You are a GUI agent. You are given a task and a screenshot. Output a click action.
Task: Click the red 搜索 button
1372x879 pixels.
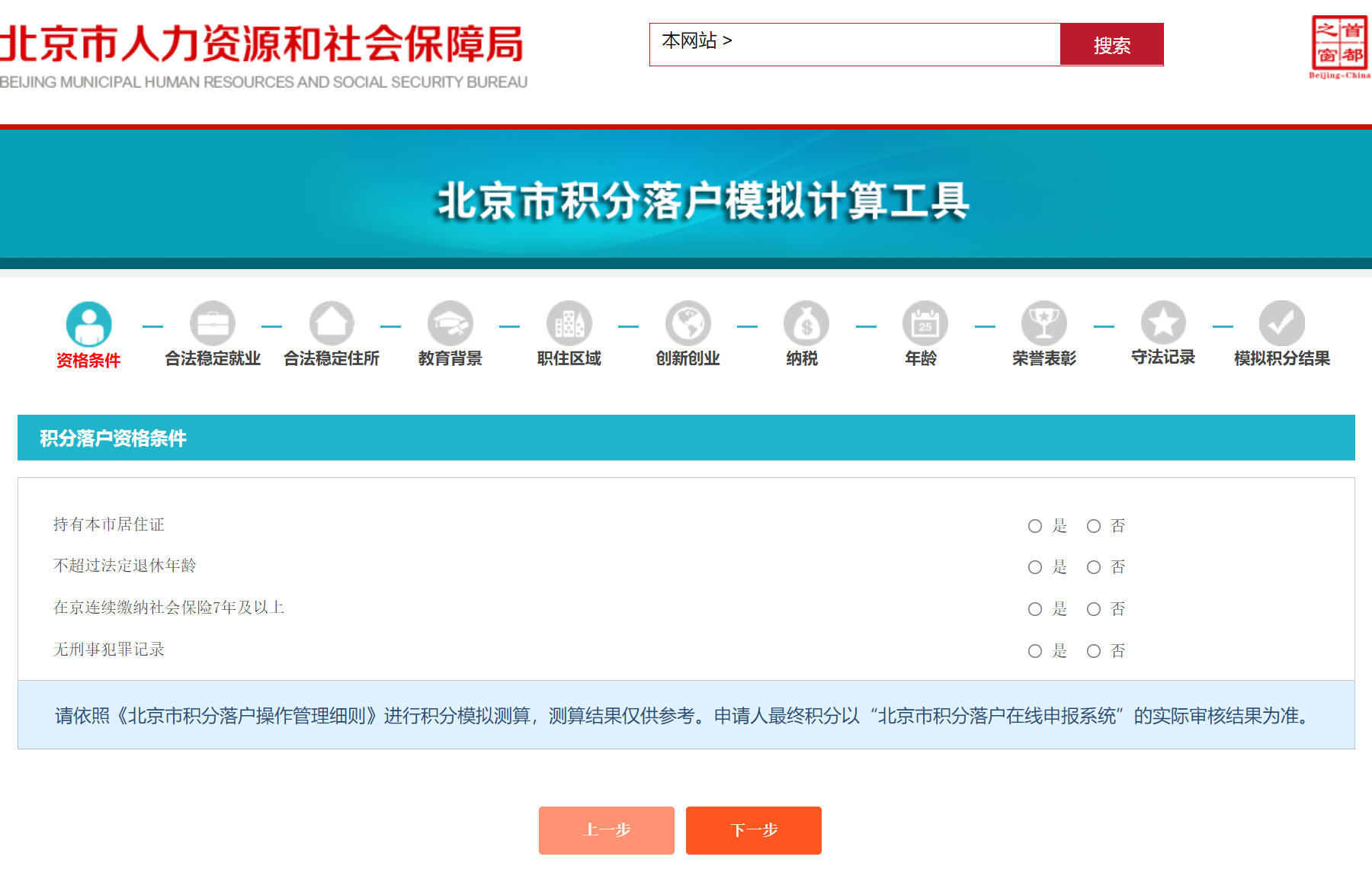click(x=1112, y=44)
